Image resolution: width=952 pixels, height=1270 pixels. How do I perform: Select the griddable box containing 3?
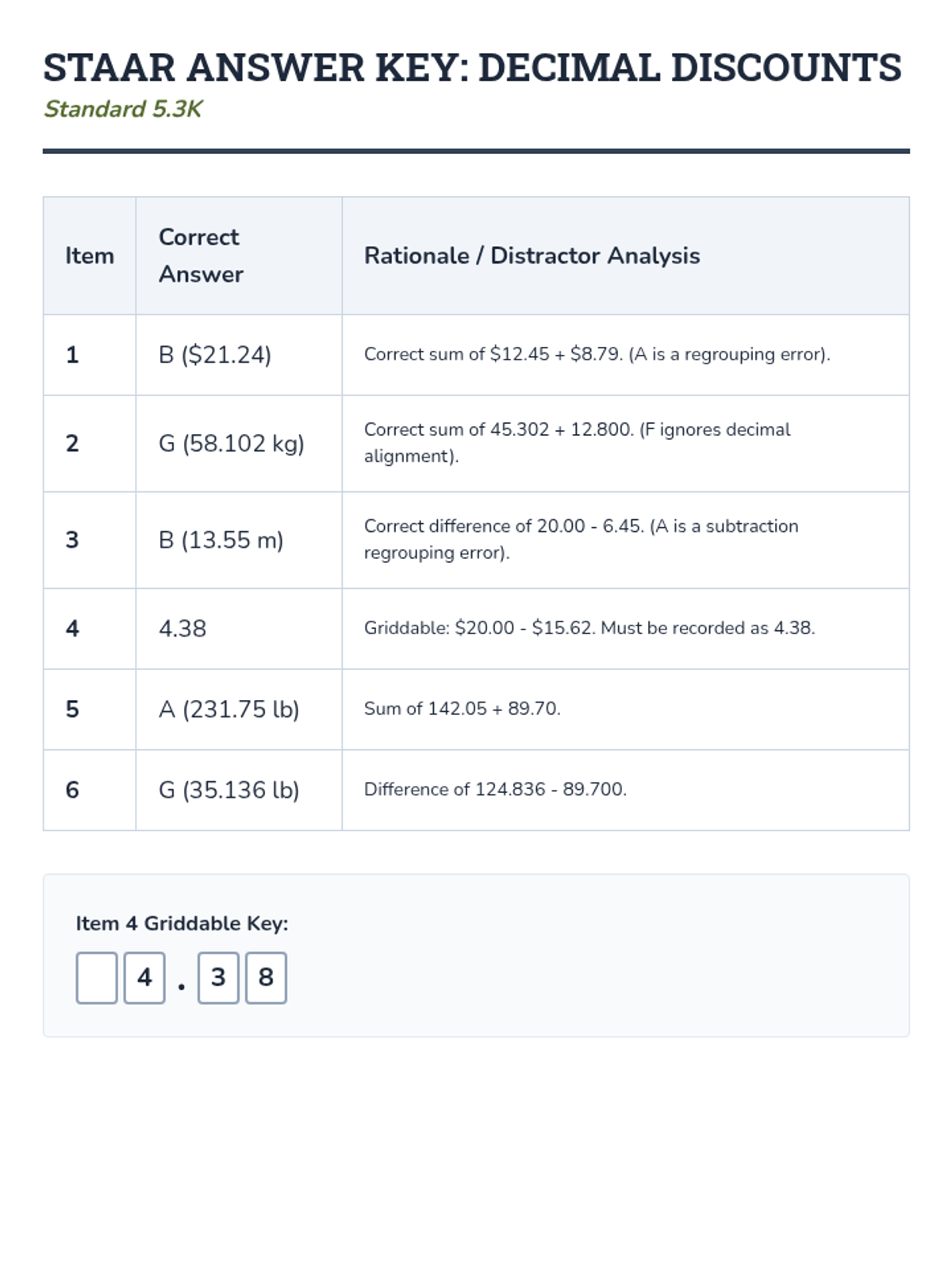218,978
